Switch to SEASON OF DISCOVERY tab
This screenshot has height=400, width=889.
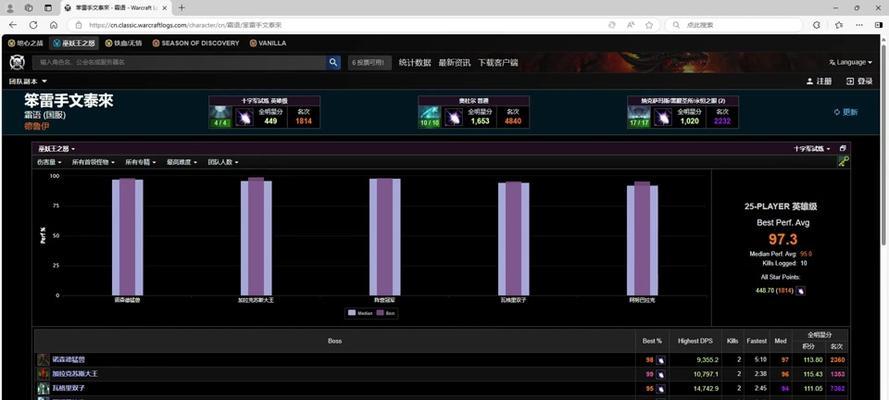tap(196, 43)
